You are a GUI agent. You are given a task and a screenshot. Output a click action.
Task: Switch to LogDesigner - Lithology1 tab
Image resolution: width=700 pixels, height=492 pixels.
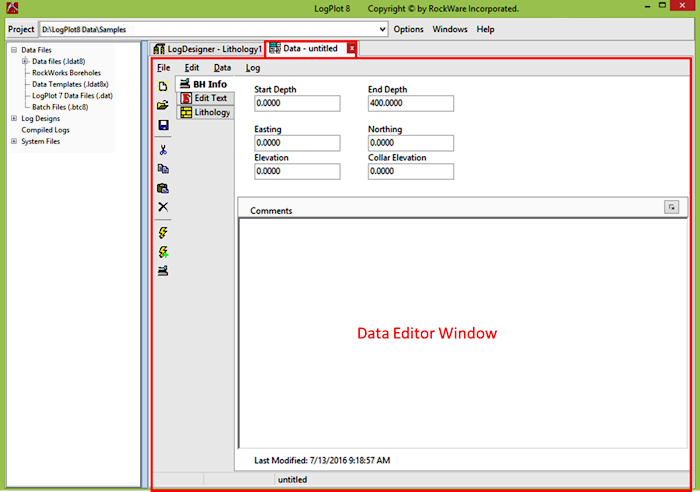pos(208,48)
